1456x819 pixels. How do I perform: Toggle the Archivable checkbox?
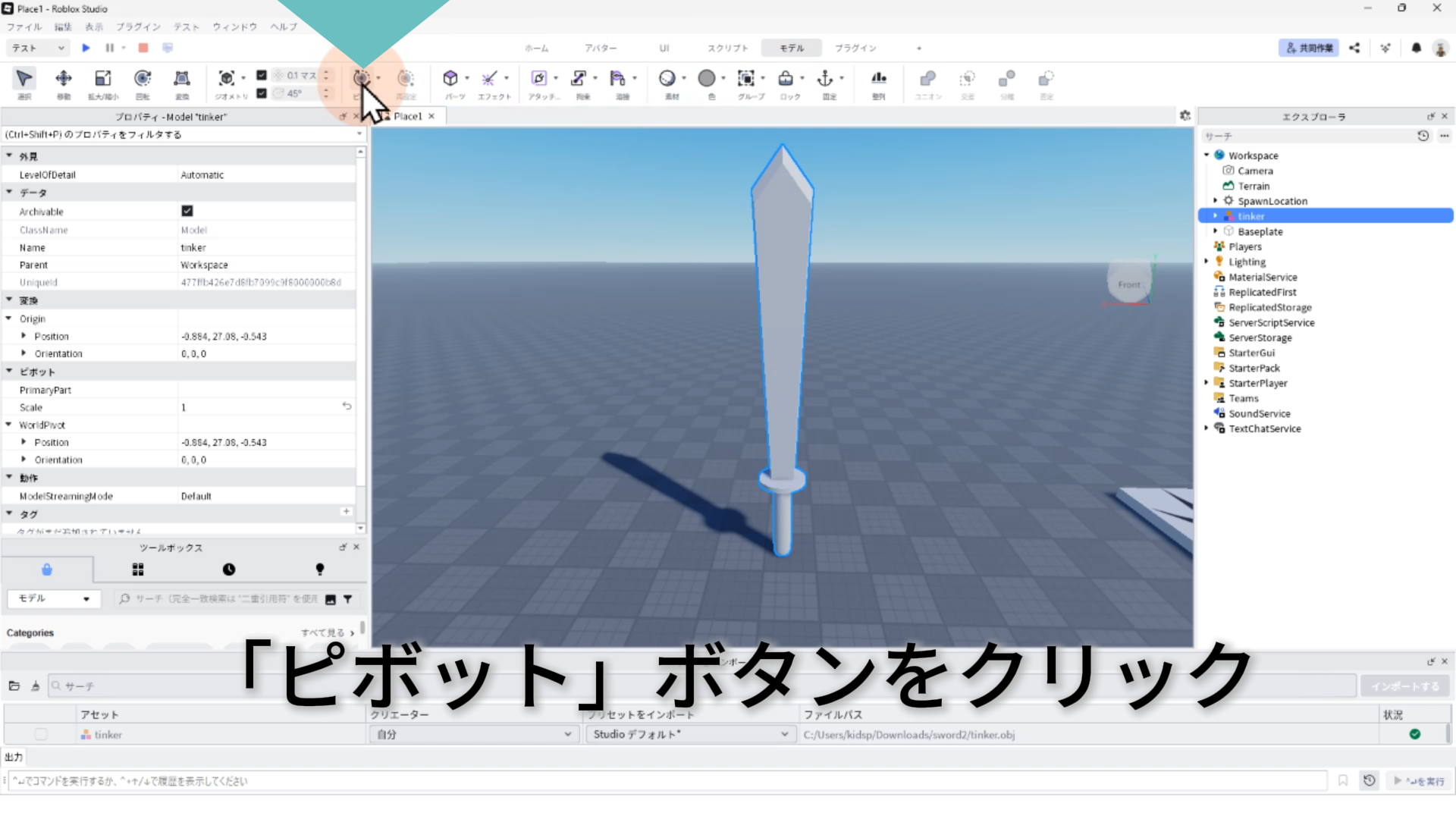187,211
